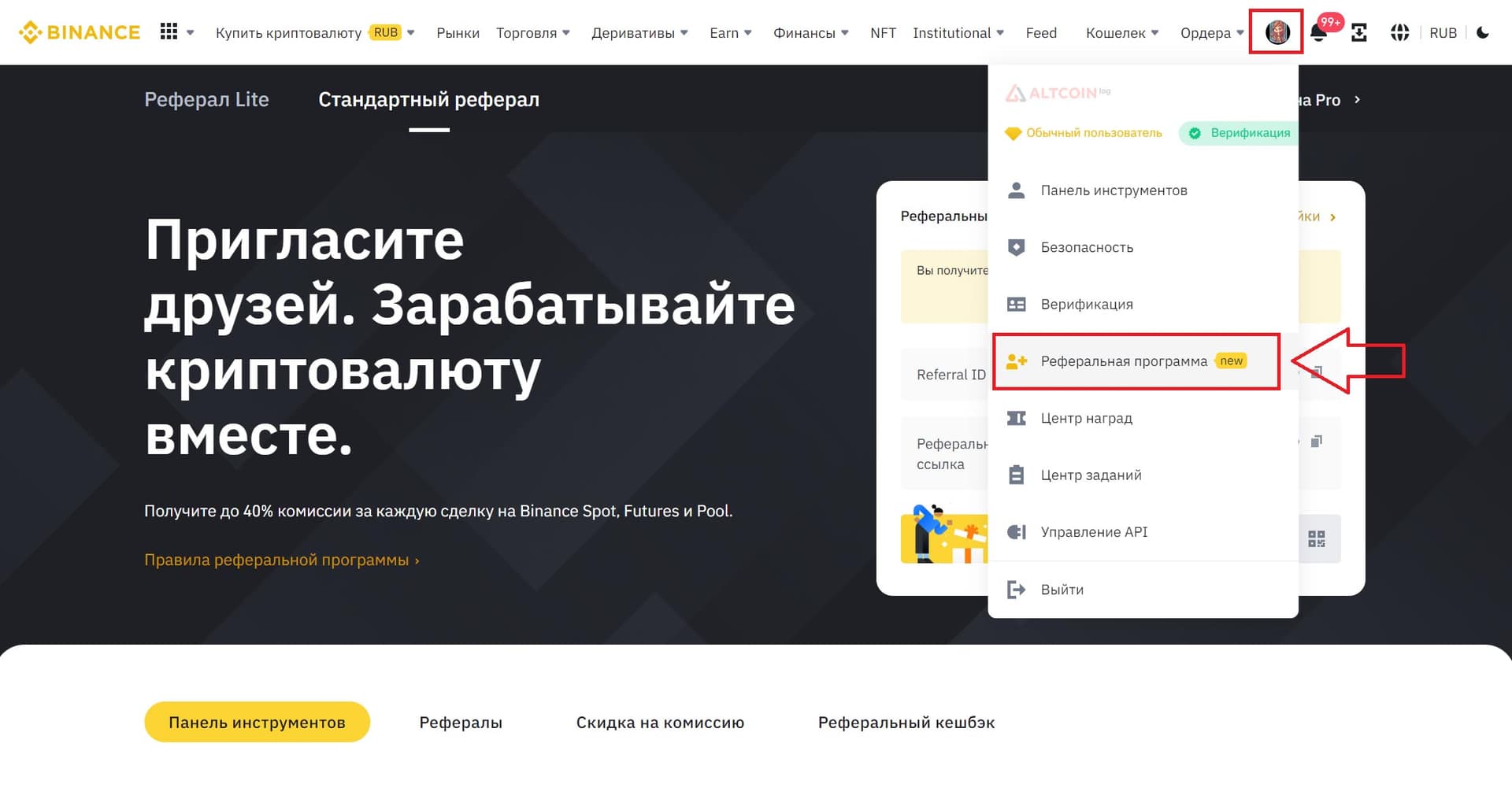Screen dimensions: 1512x795
Task: Click the referral gift banner thumbnail
Action: (x=944, y=534)
